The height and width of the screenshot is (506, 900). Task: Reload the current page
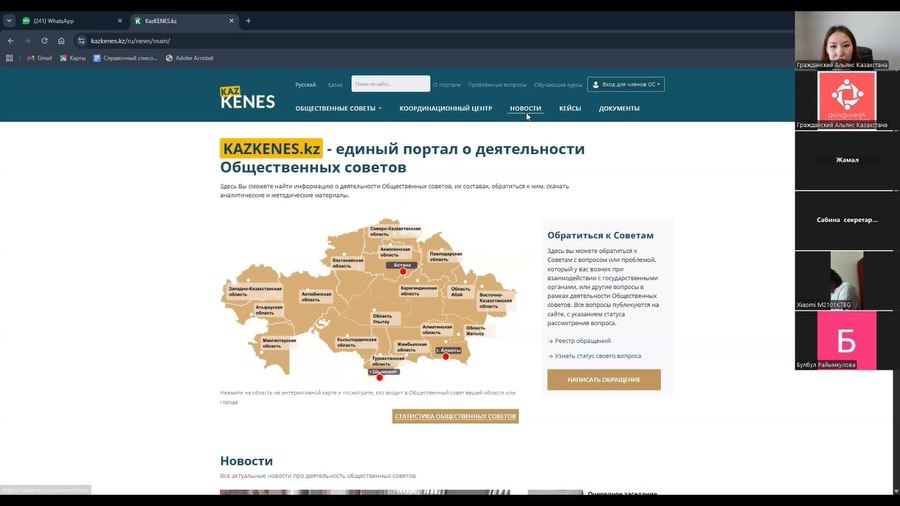(44, 41)
